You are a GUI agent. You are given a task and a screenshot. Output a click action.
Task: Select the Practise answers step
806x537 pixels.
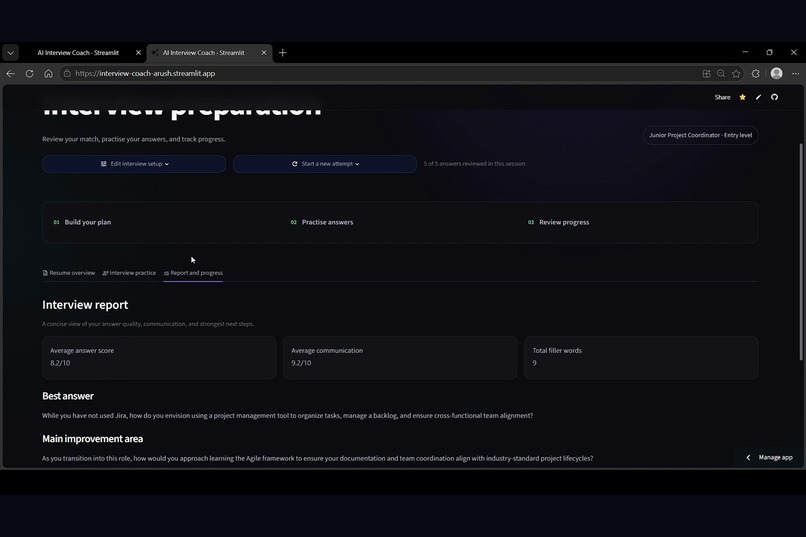(322, 222)
